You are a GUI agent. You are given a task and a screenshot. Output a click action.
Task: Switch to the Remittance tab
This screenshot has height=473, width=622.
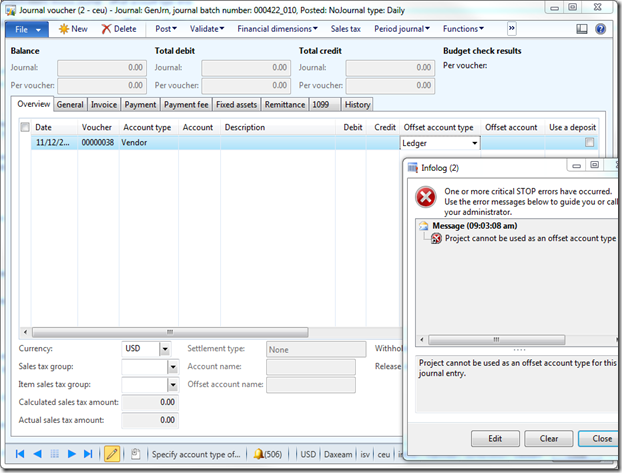coord(285,105)
